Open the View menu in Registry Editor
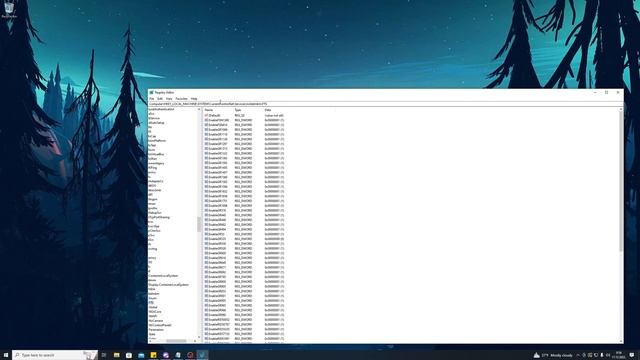 [x=169, y=99]
